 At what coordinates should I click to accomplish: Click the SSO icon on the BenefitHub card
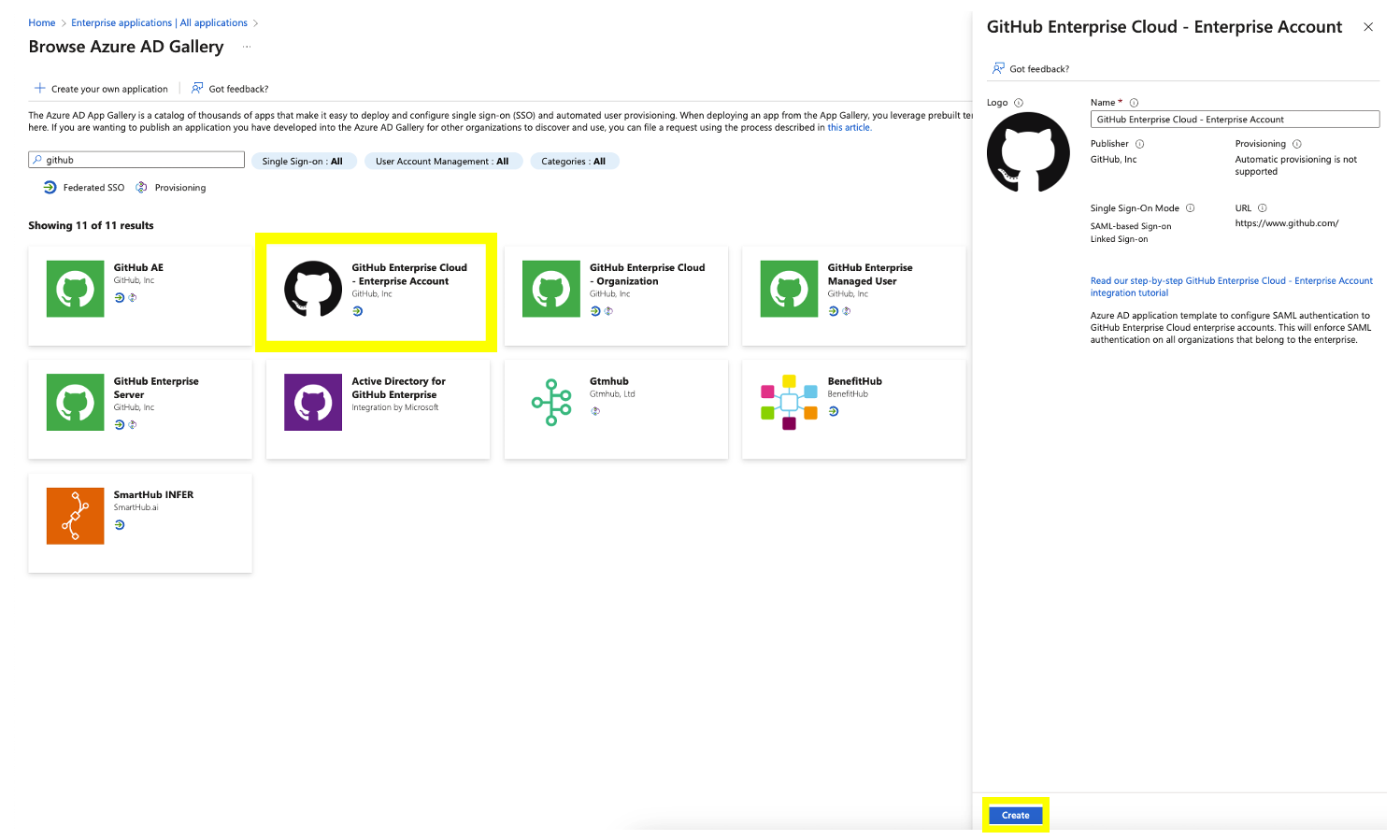coord(833,411)
